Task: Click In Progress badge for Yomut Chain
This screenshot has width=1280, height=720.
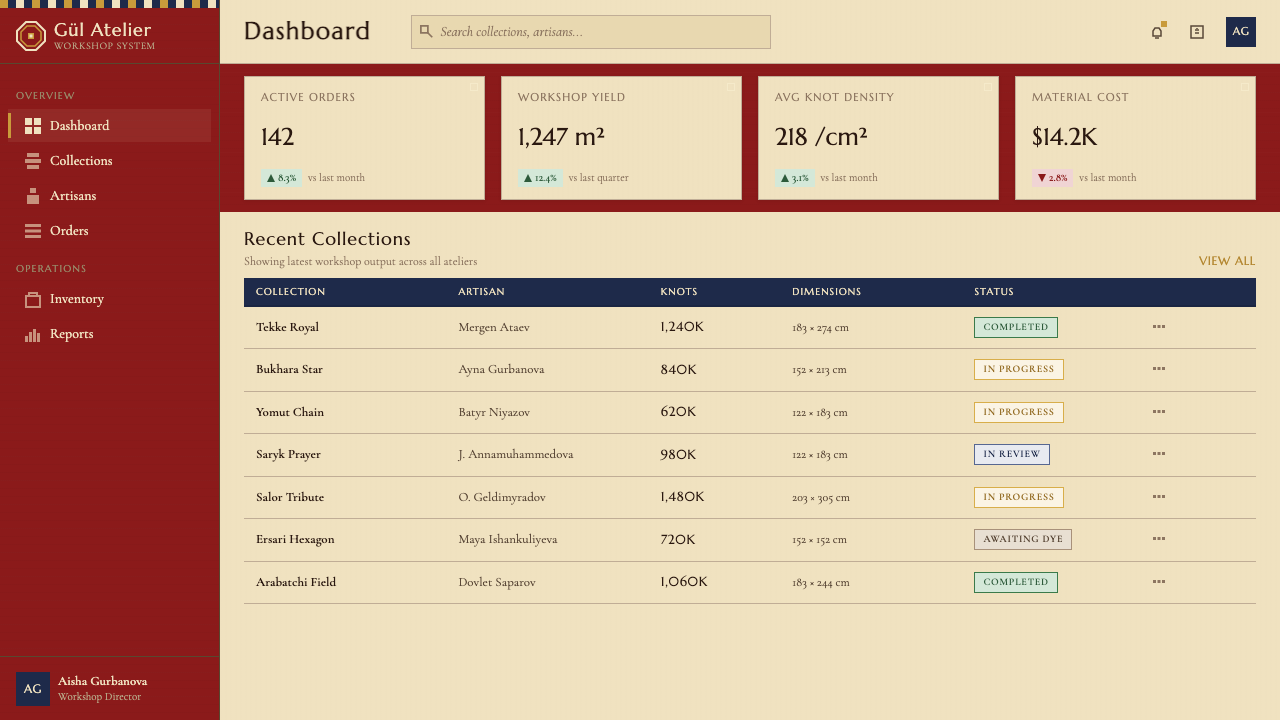Action: 1019,412
